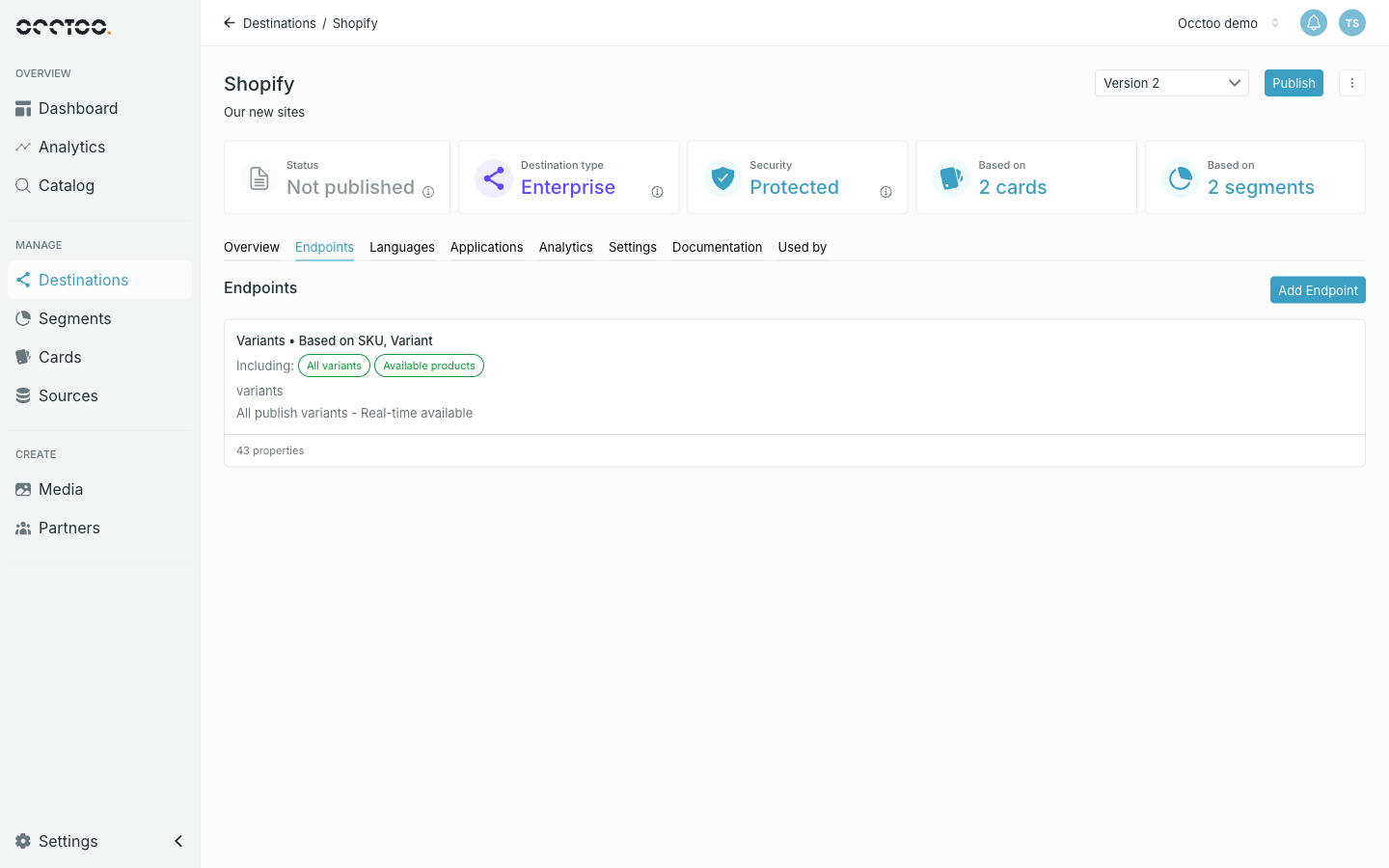
Task: Click the Occtoo logo
Action: coord(64,26)
